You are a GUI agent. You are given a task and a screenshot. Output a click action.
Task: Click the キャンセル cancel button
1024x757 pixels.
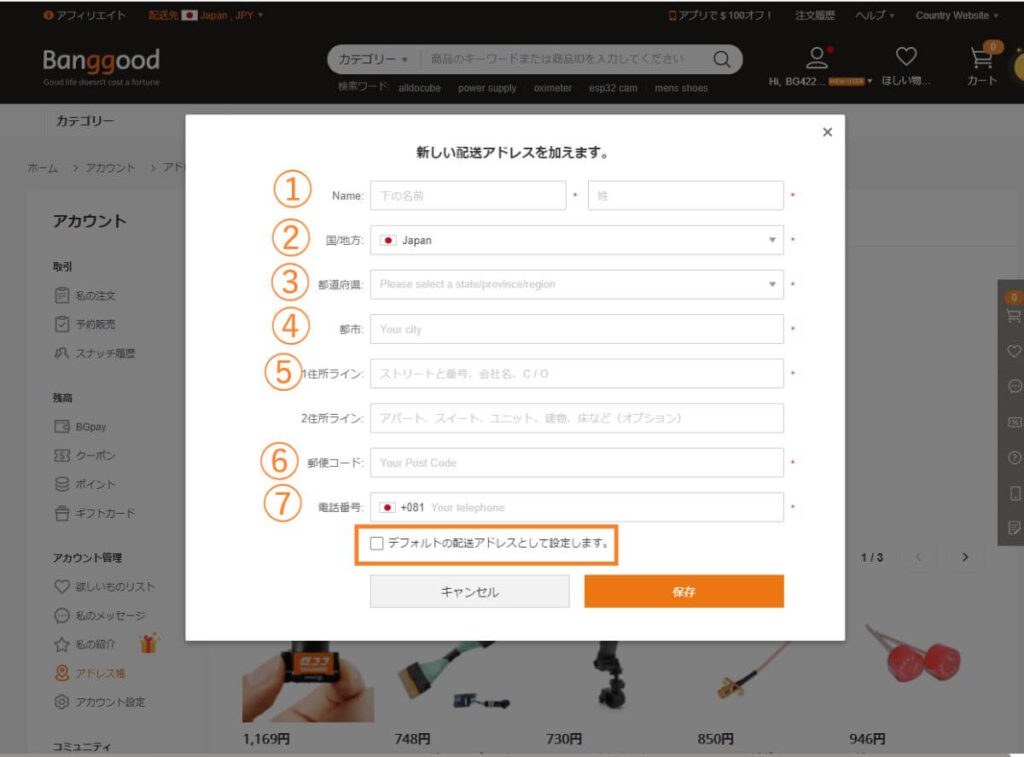tap(469, 591)
